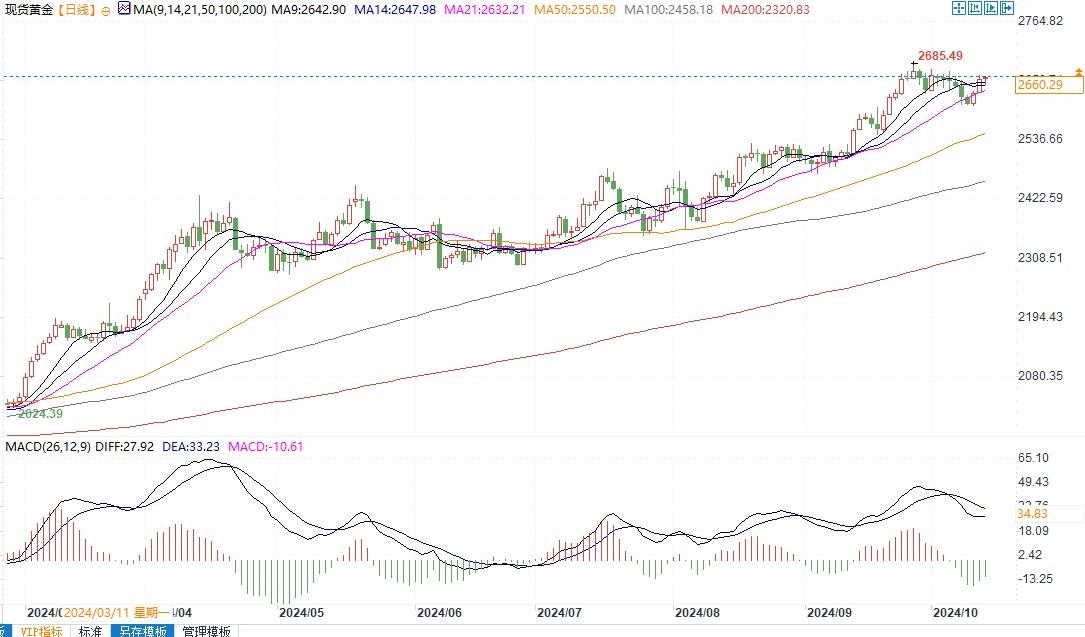Click the crosshair cursor icon in chart toolbar

(958, 9)
